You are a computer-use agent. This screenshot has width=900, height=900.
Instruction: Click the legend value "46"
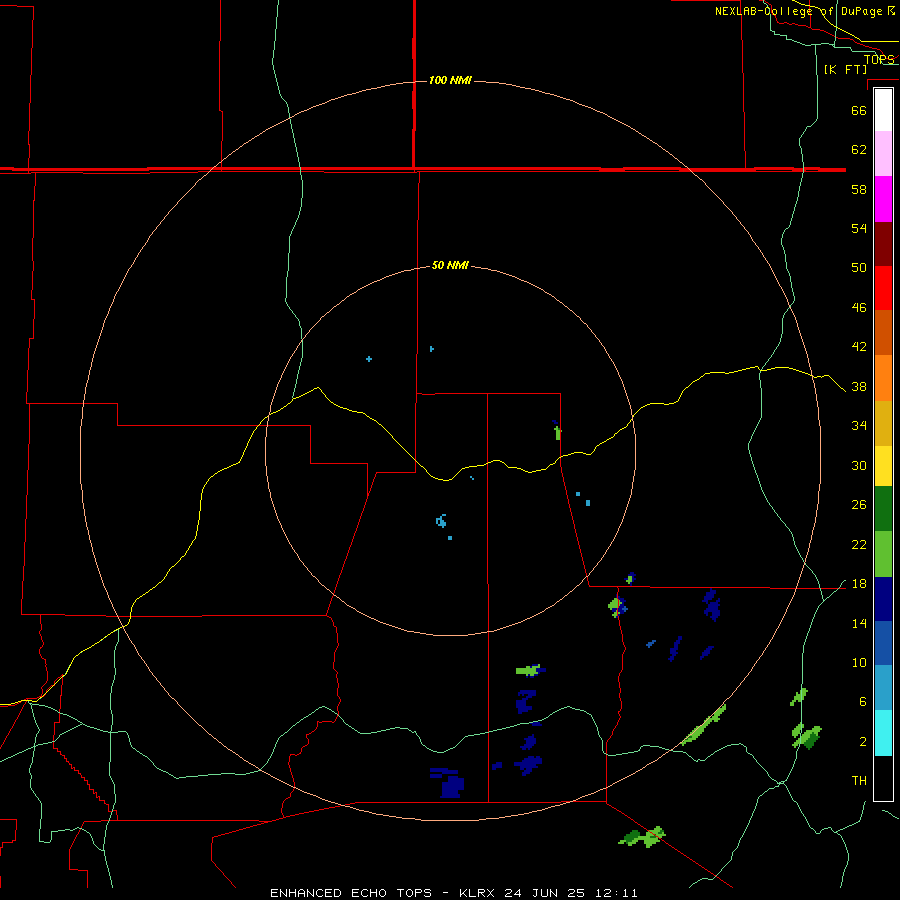click(x=859, y=307)
